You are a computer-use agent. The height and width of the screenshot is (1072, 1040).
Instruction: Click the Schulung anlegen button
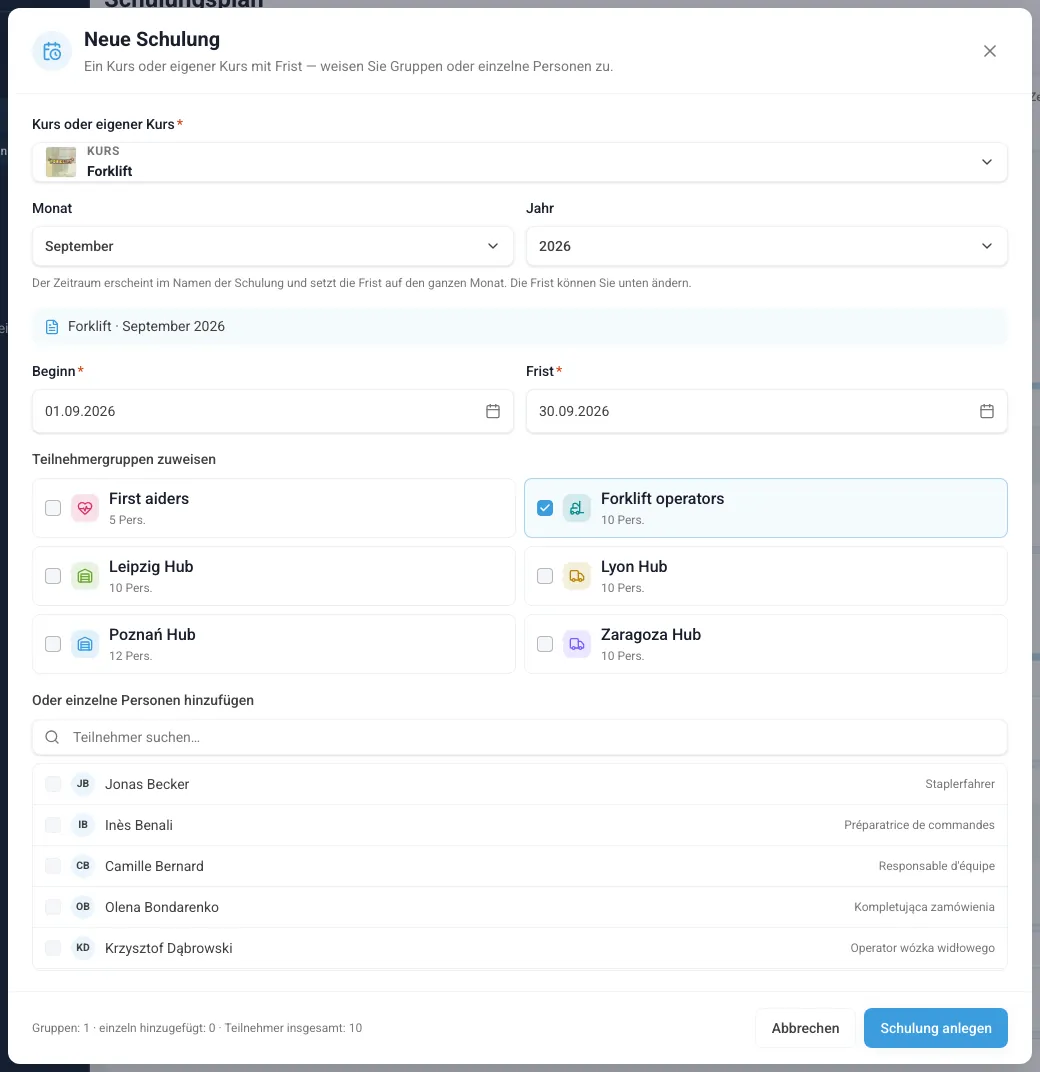click(x=936, y=1028)
